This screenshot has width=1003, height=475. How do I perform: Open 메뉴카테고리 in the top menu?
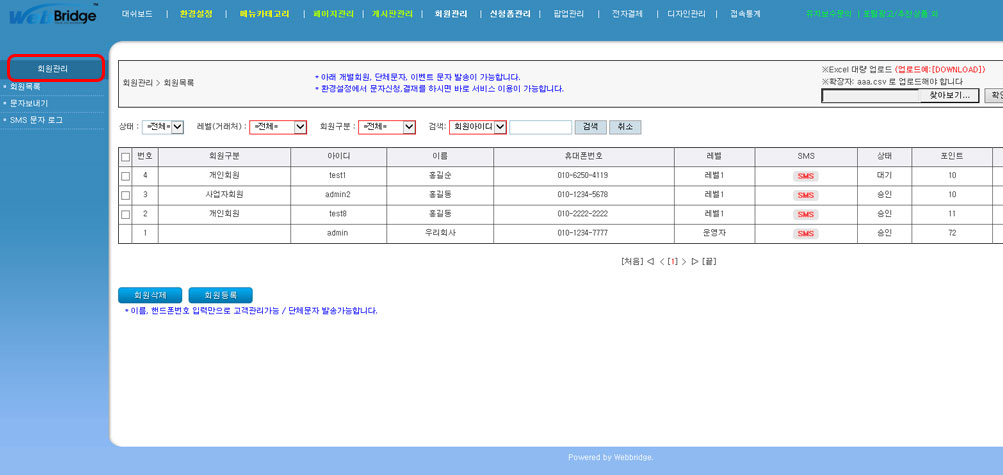click(264, 13)
